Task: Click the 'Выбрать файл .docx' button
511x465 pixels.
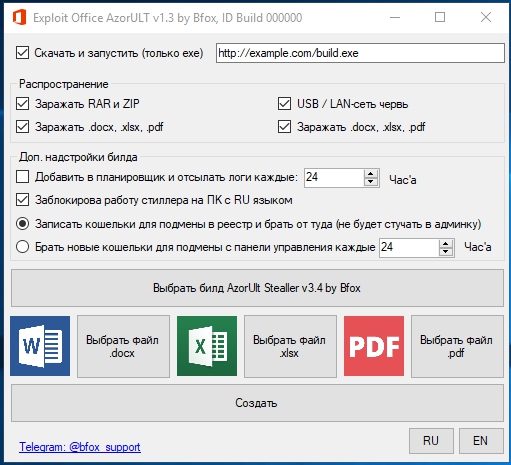Action: tap(123, 346)
